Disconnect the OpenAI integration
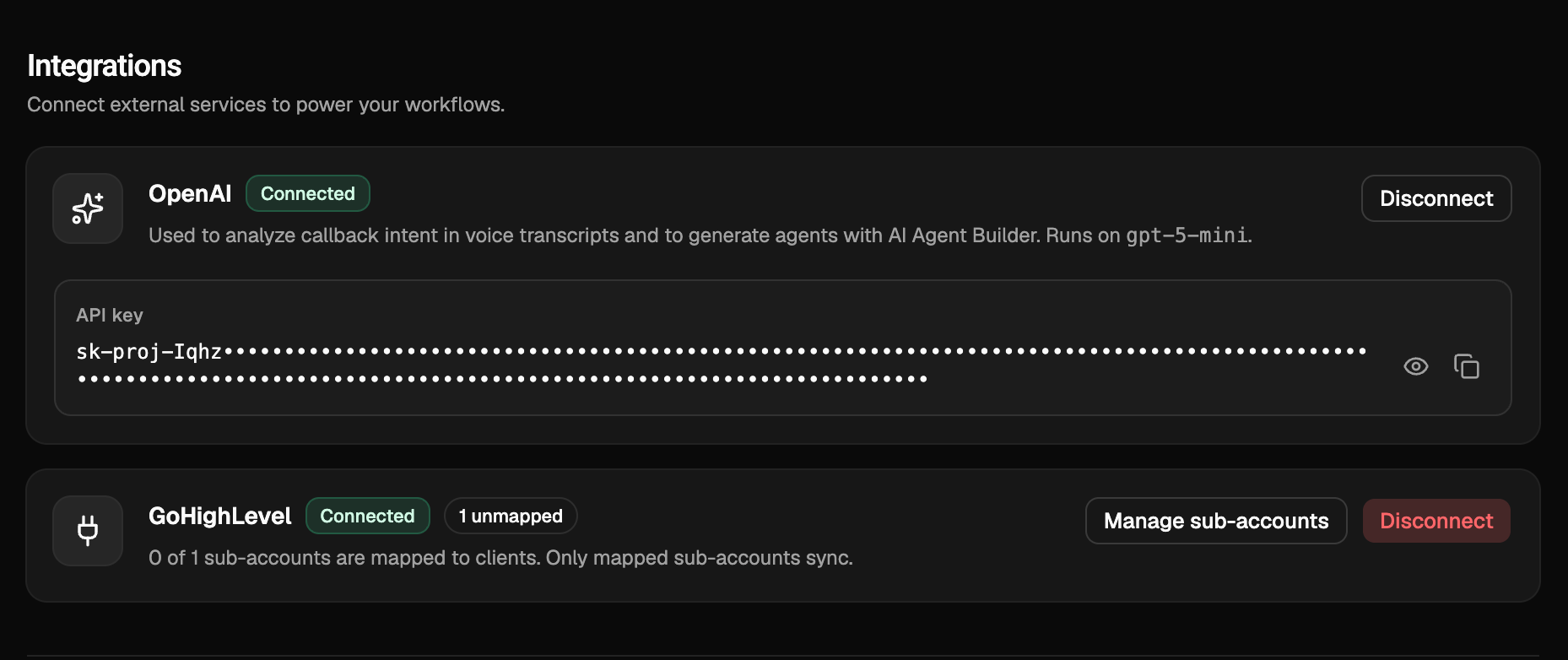Viewport: 1568px width, 660px height. pyautogui.click(x=1436, y=198)
